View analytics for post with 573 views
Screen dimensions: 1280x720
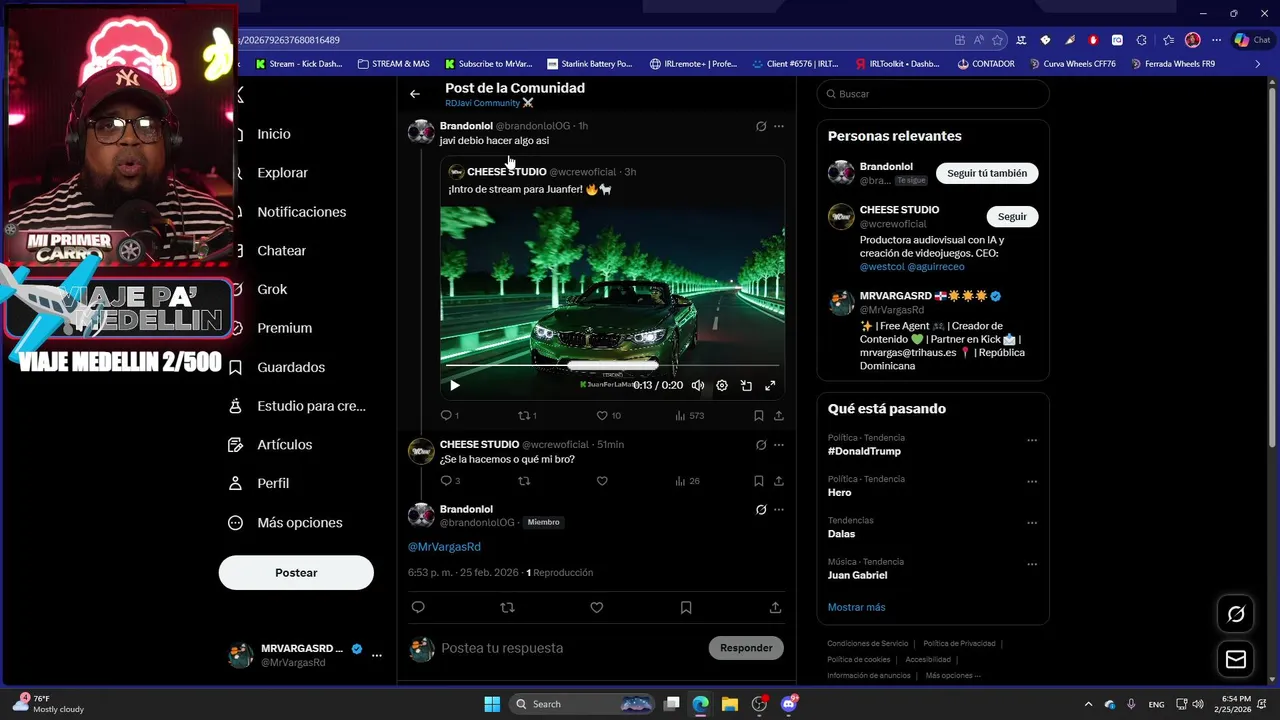point(690,415)
